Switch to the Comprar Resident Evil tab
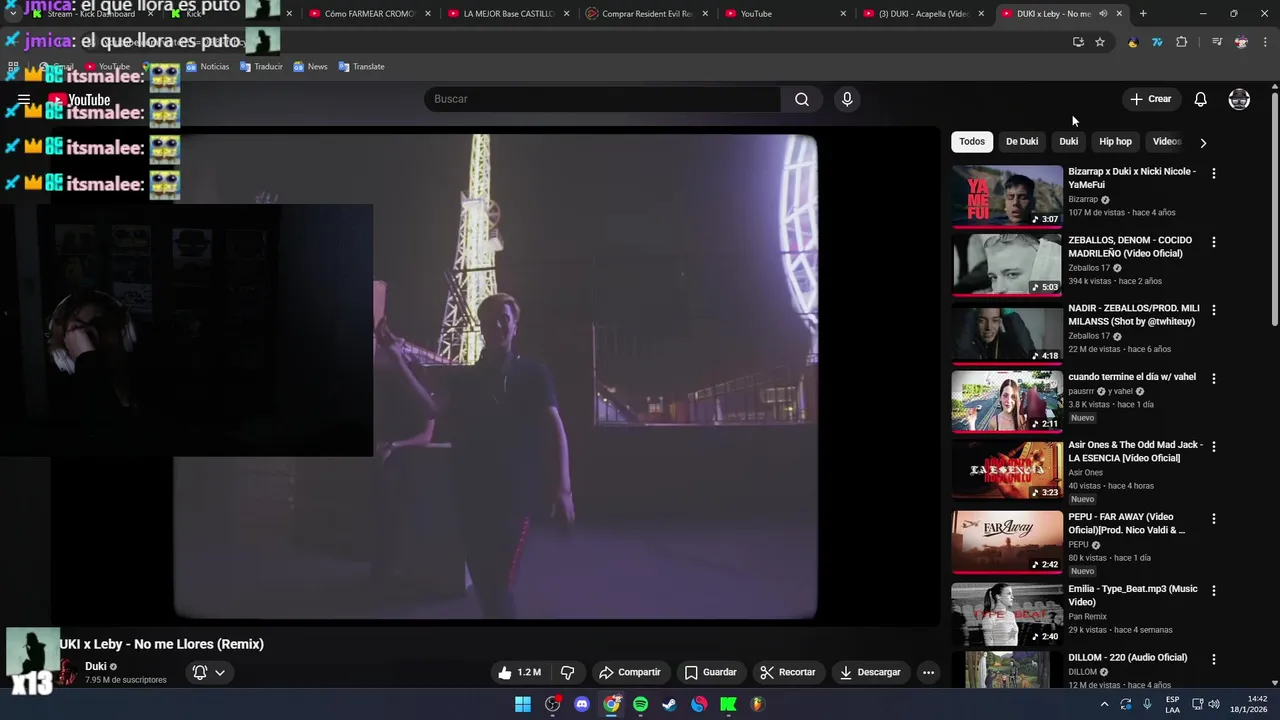This screenshot has width=1280, height=720. (x=648, y=14)
